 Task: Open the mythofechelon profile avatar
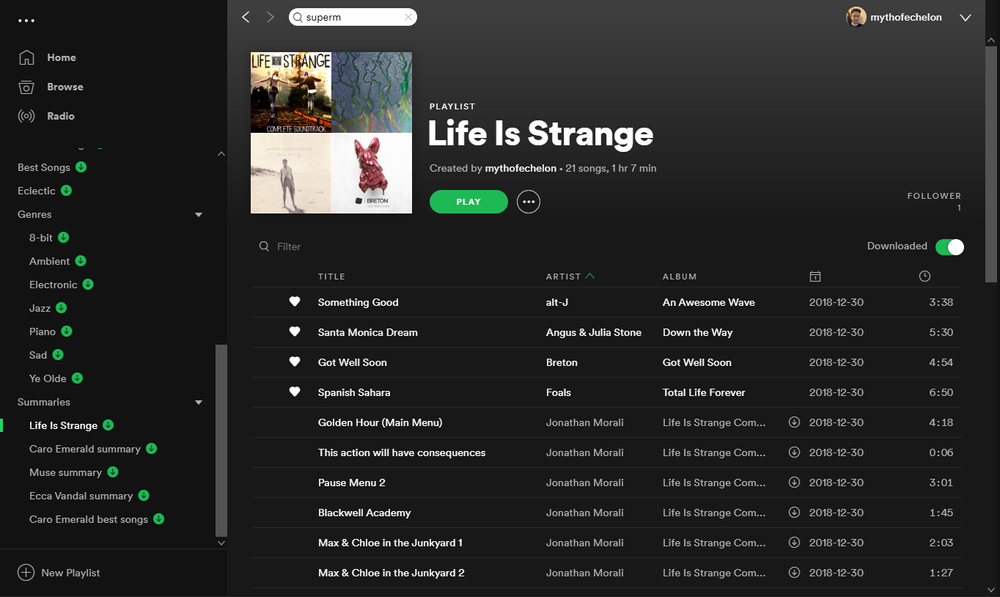tap(856, 17)
